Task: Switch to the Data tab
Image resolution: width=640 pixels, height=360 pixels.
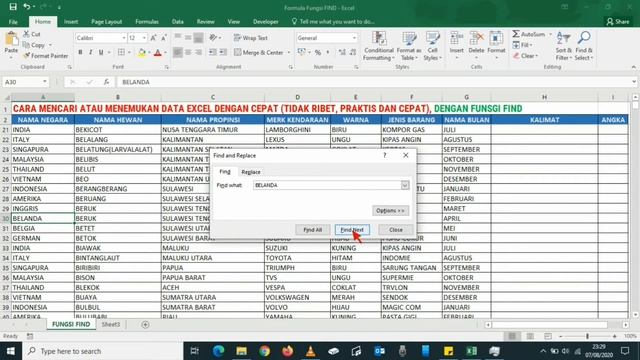Action: pos(178,22)
